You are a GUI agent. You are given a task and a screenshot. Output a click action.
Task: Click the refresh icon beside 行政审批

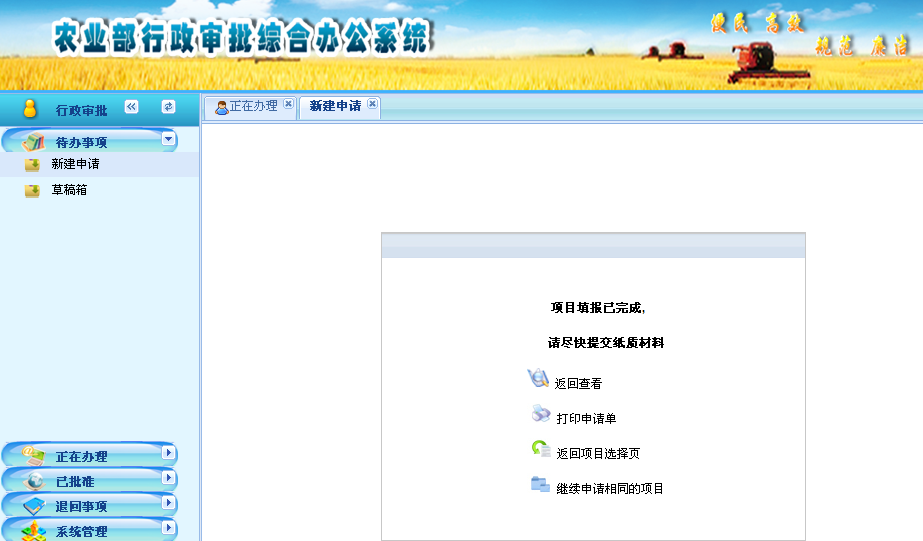point(168,107)
